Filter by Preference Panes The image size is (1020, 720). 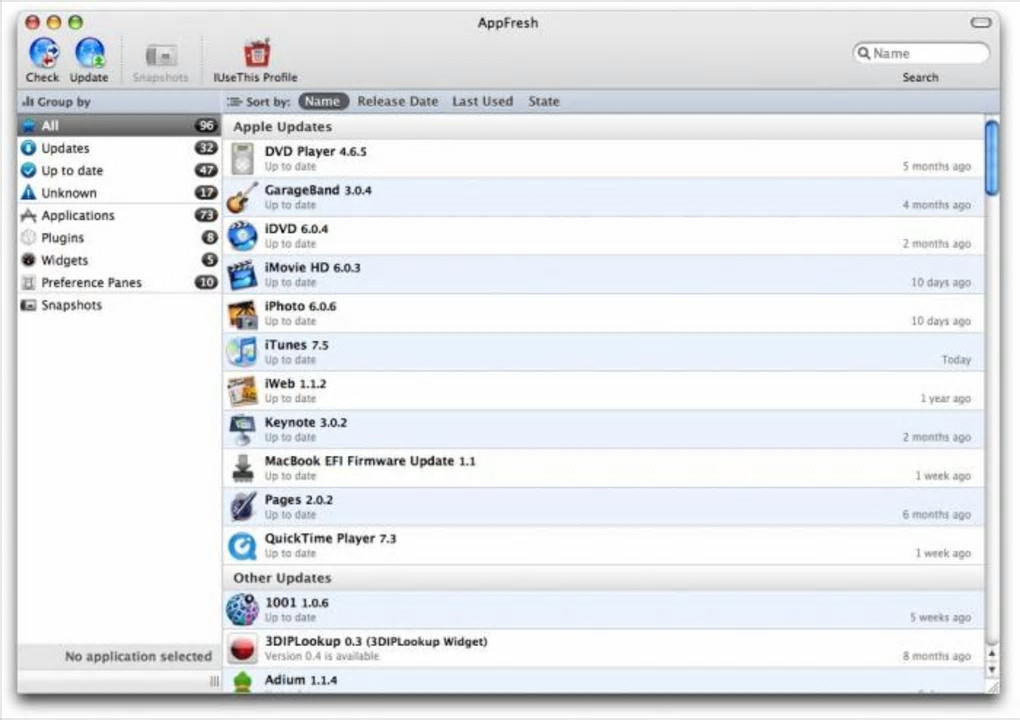tap(120, 283)
